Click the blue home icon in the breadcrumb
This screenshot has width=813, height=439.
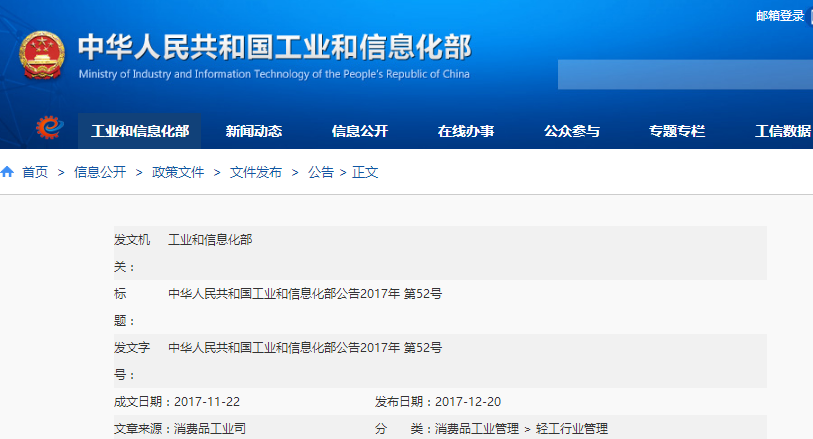point(8,172)
